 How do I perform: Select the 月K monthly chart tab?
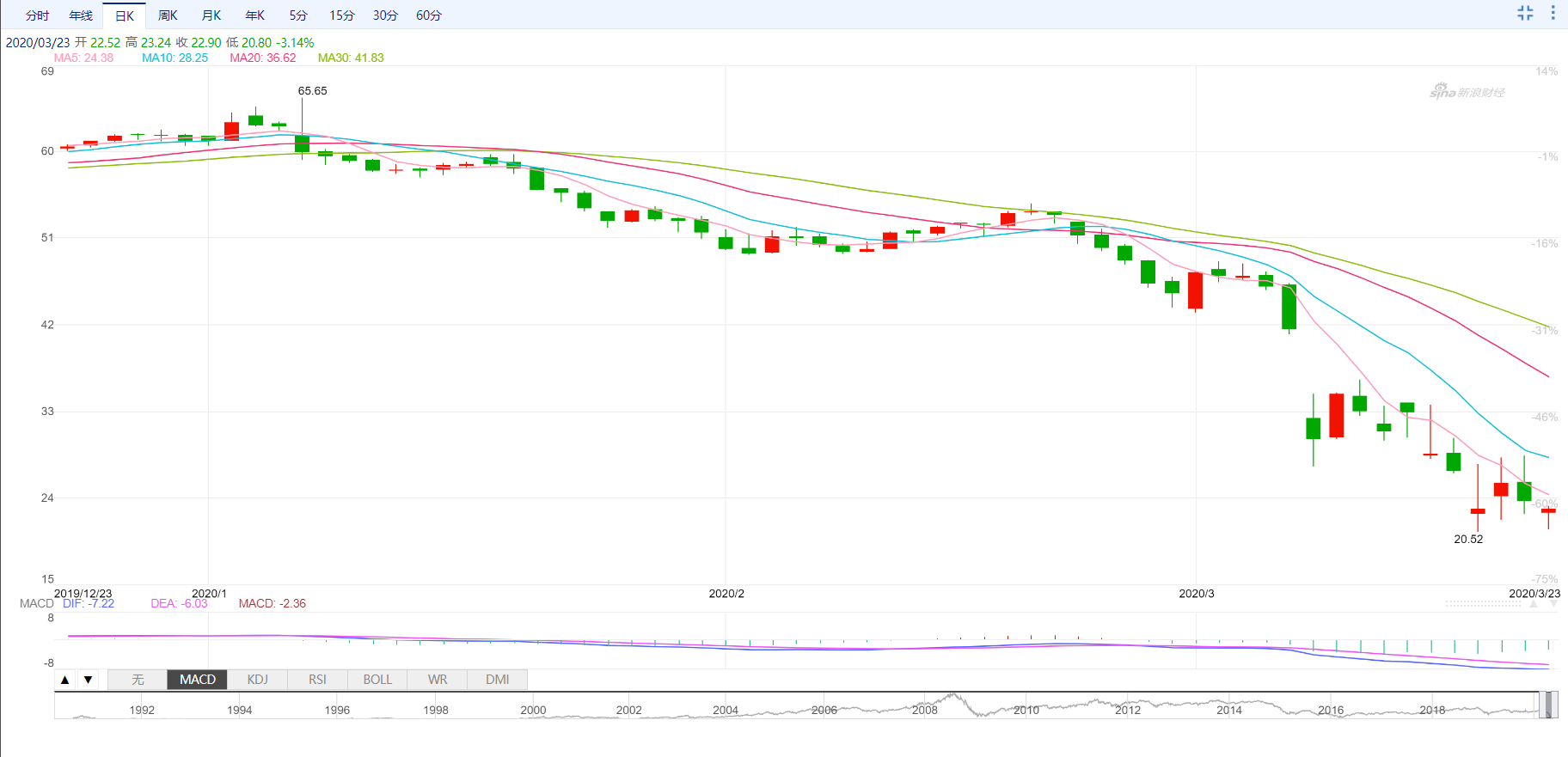coord(211,15)
